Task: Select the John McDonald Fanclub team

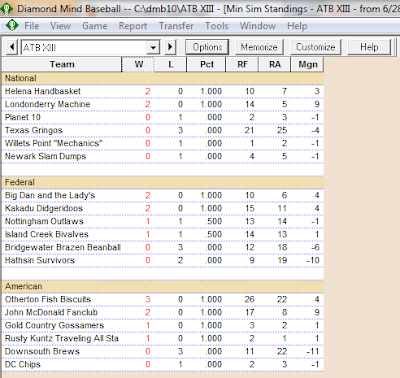Action: point(51,312)
